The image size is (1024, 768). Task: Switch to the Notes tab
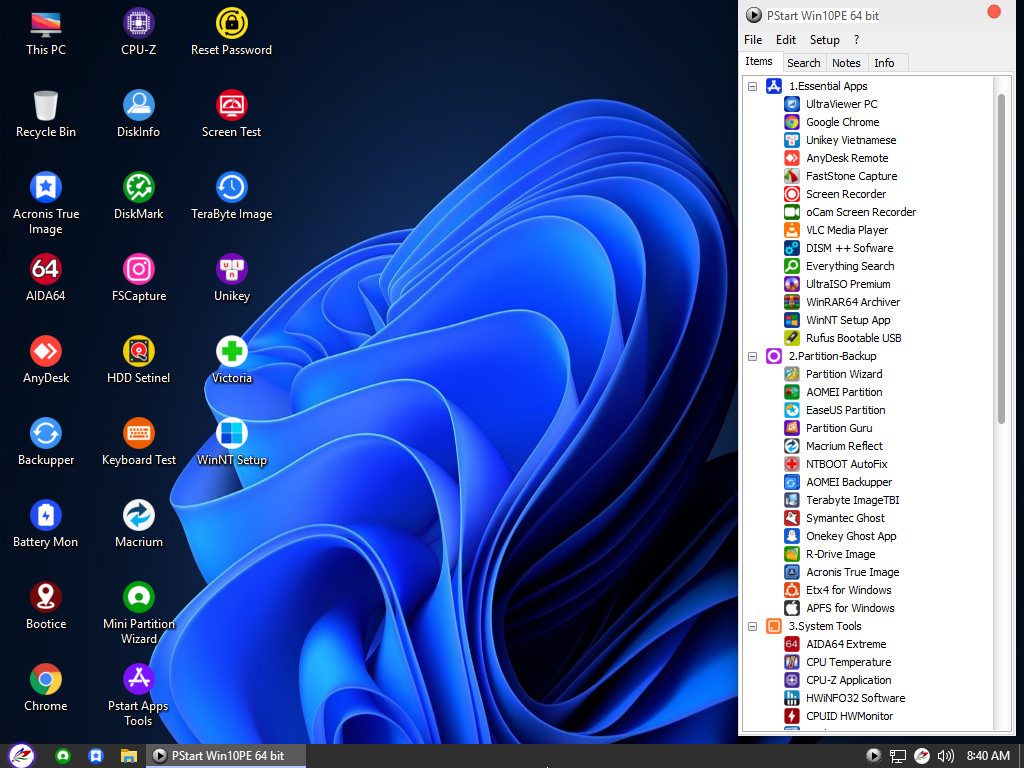coord(846,63)
